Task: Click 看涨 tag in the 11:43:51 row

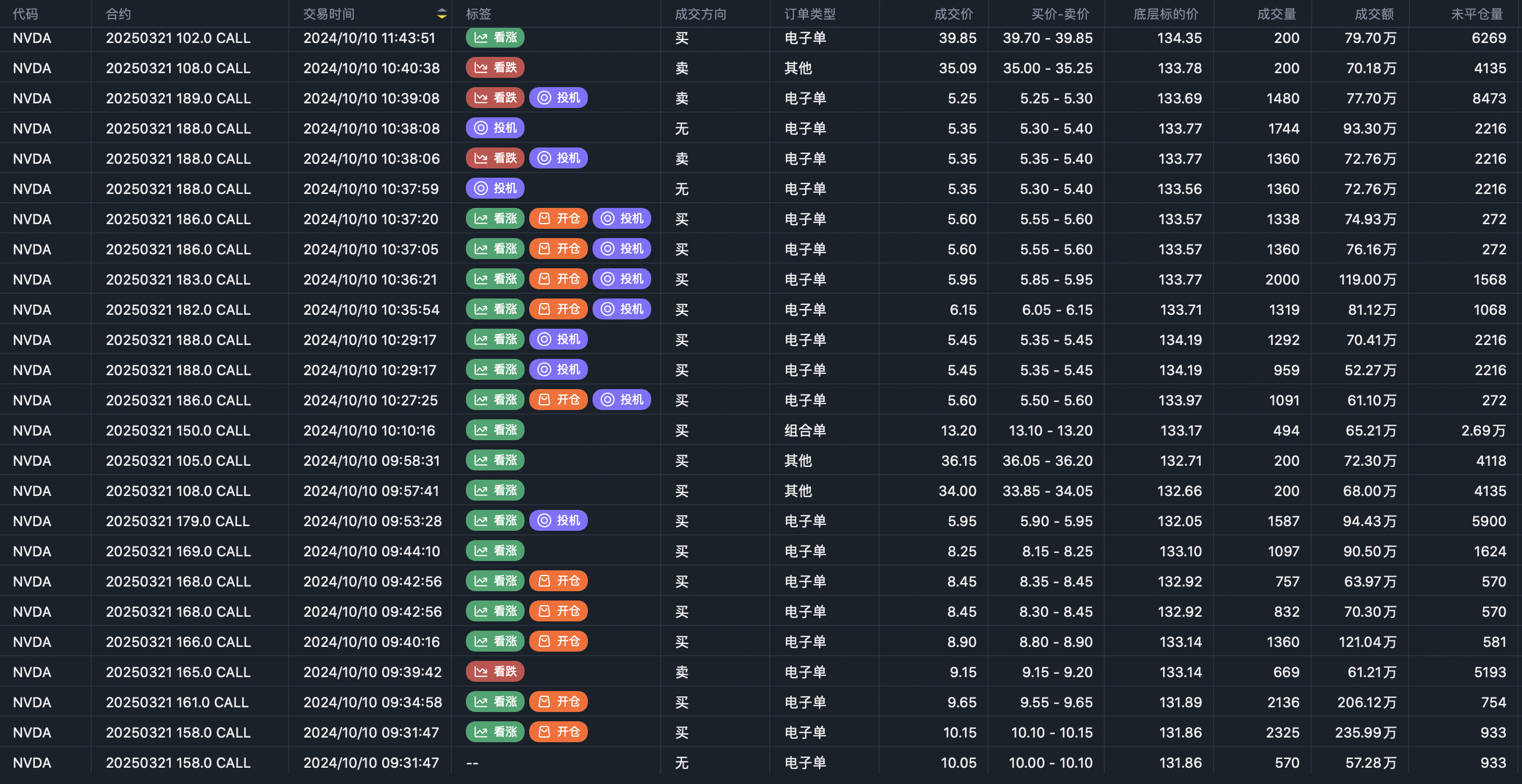Action: tap(495, 38)
